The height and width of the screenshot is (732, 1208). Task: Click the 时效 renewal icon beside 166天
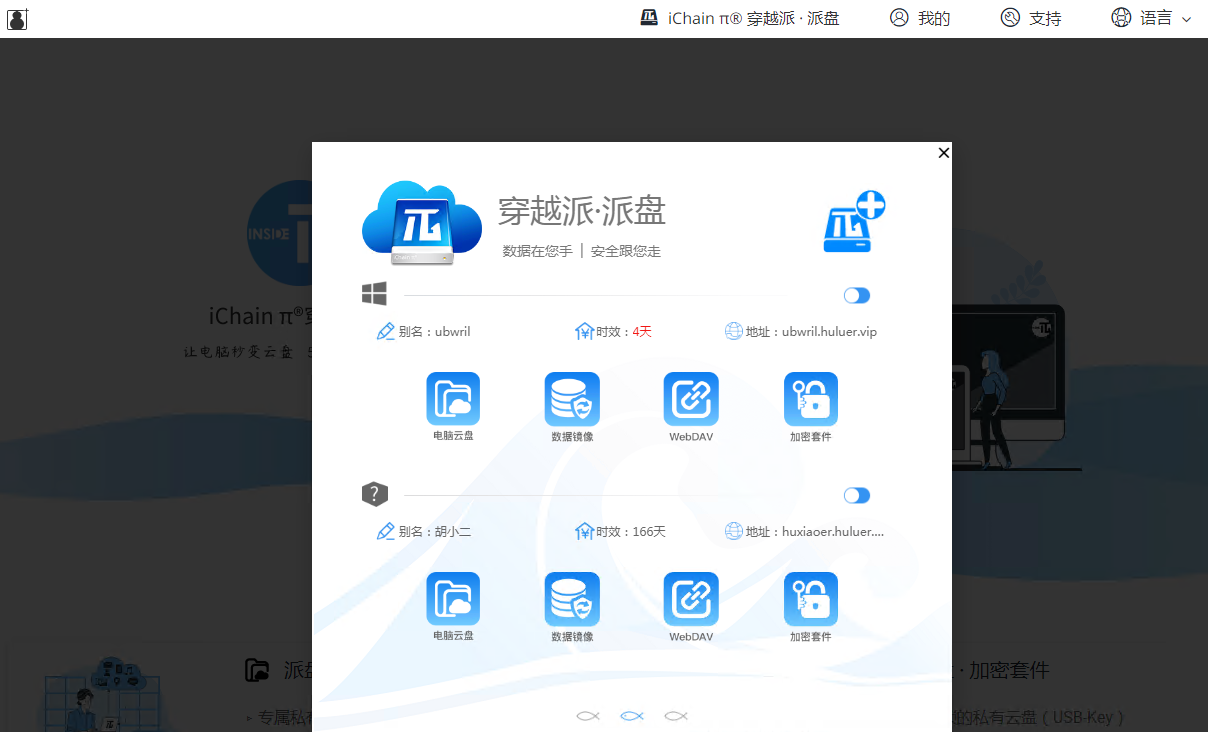(585, 531)
